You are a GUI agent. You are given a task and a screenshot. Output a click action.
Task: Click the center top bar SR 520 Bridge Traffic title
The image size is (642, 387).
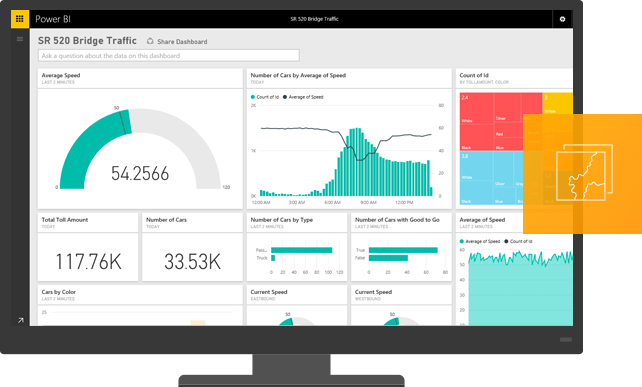[314, 19]
